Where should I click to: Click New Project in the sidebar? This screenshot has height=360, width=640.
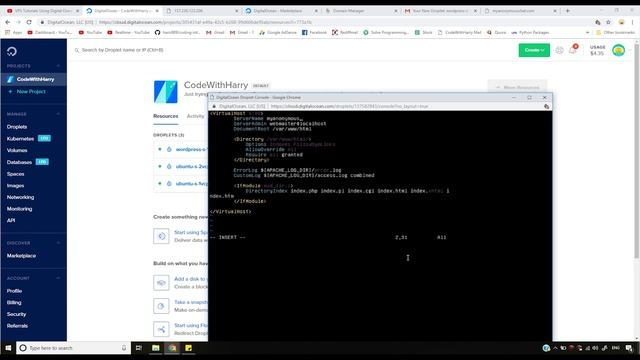click(27, 91)
